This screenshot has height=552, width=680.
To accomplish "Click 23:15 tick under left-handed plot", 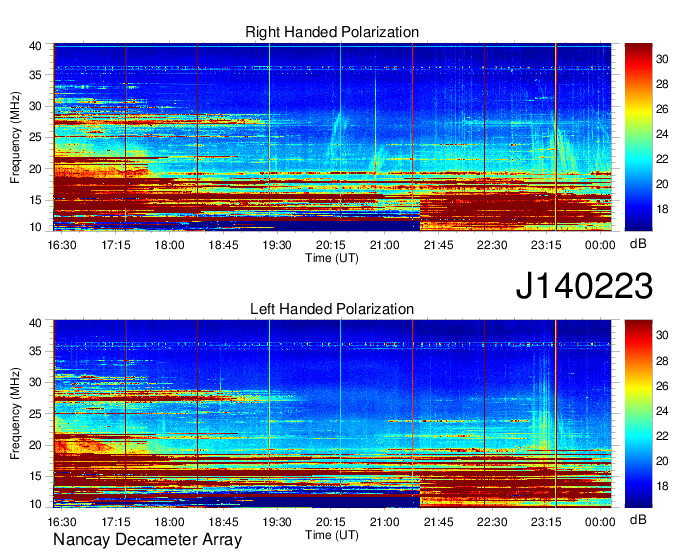I will tap(546, 522).
